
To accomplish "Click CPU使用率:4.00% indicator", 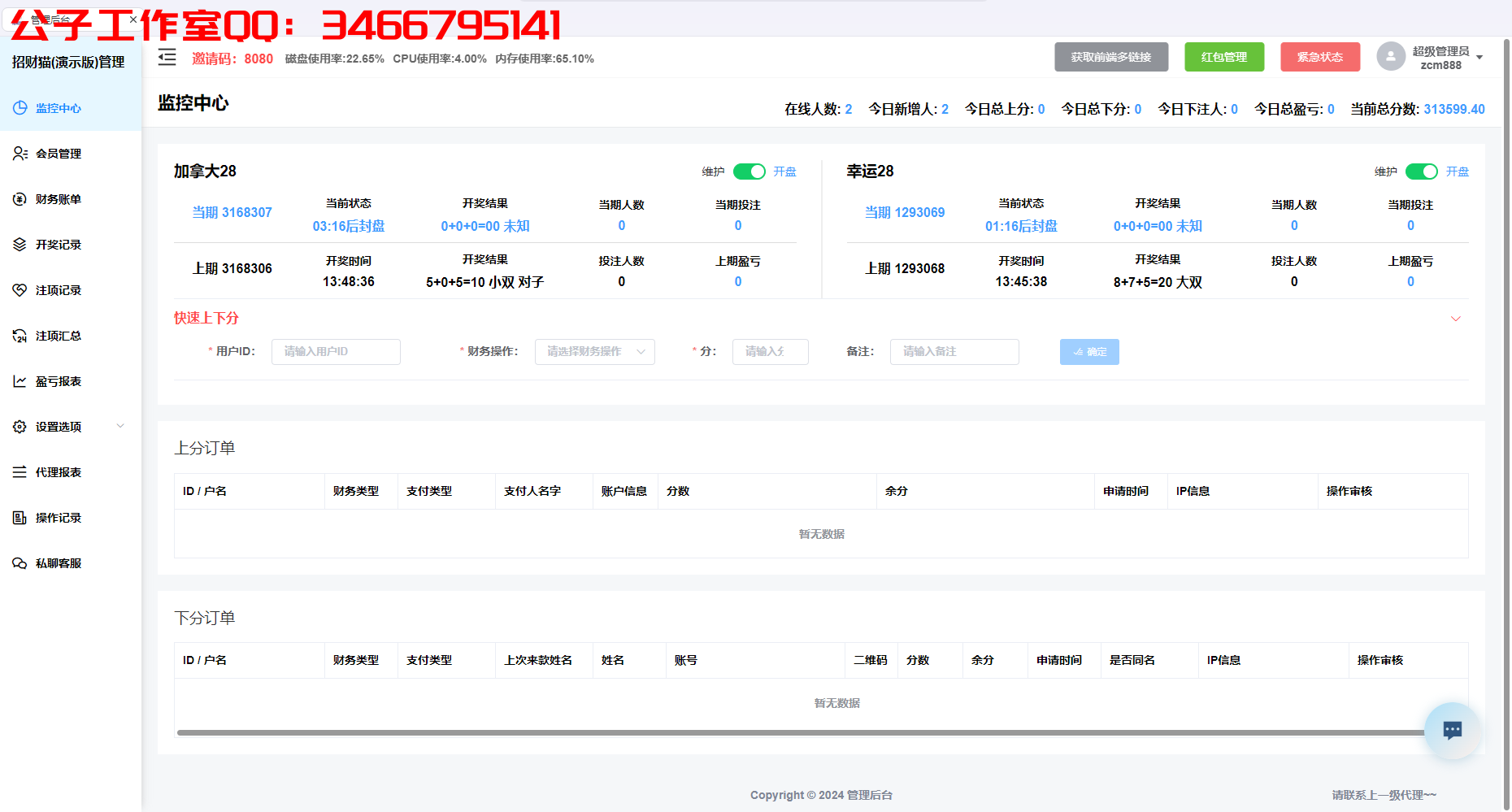I will [x=440, y=59].
